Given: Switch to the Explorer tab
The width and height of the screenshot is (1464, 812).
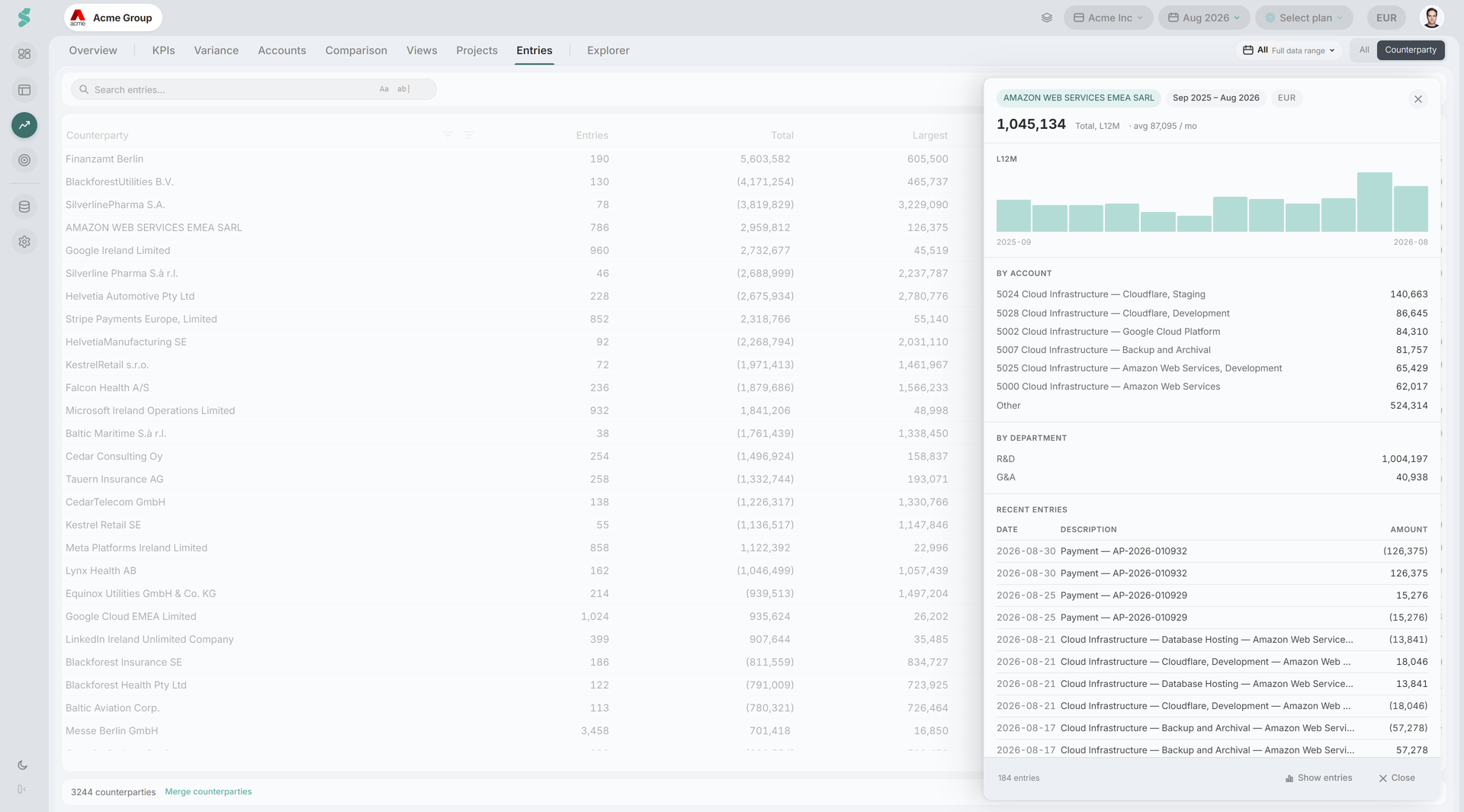Looking at the screenshot, I should (608, 50).
